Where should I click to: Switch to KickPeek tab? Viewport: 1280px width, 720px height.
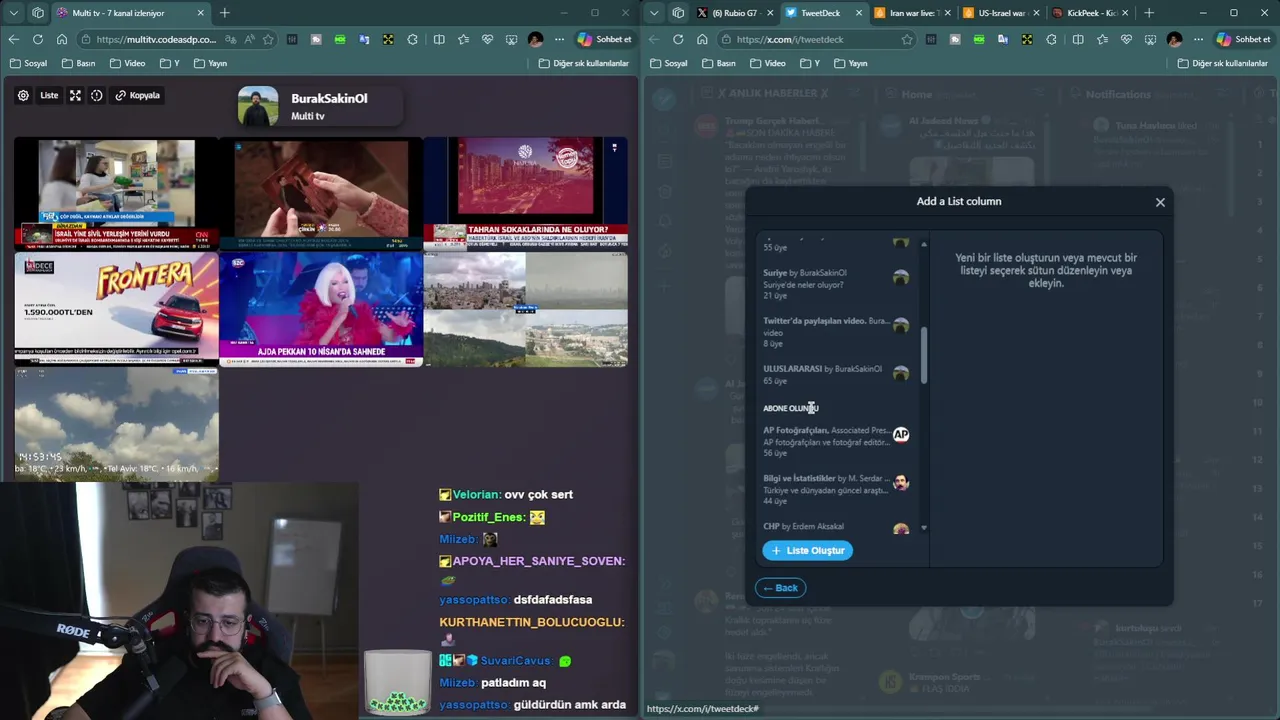(x=1090, y=13)
